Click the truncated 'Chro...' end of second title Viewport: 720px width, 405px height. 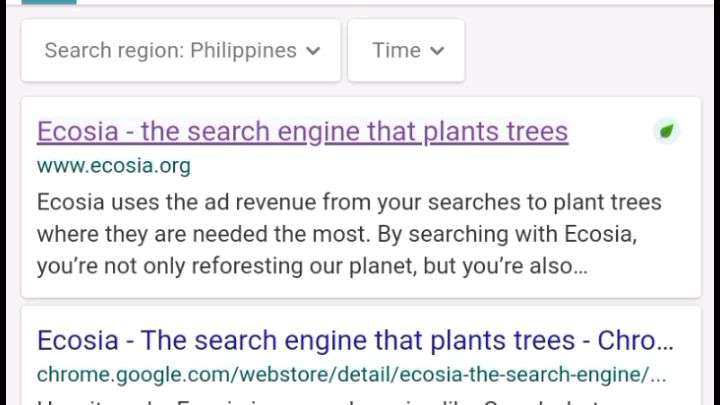click(636, 340)
